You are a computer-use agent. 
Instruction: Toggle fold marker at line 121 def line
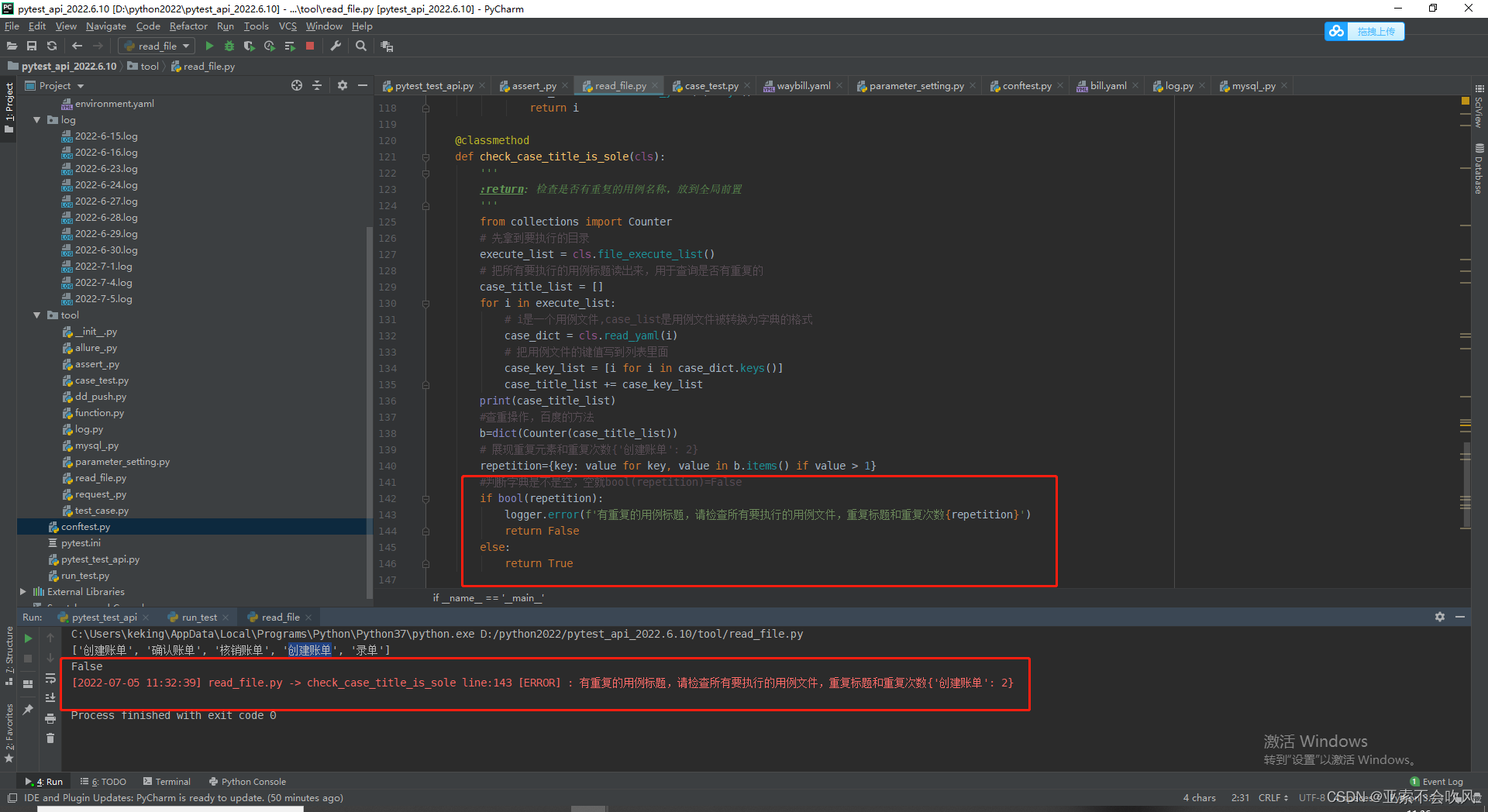(425, 157)
